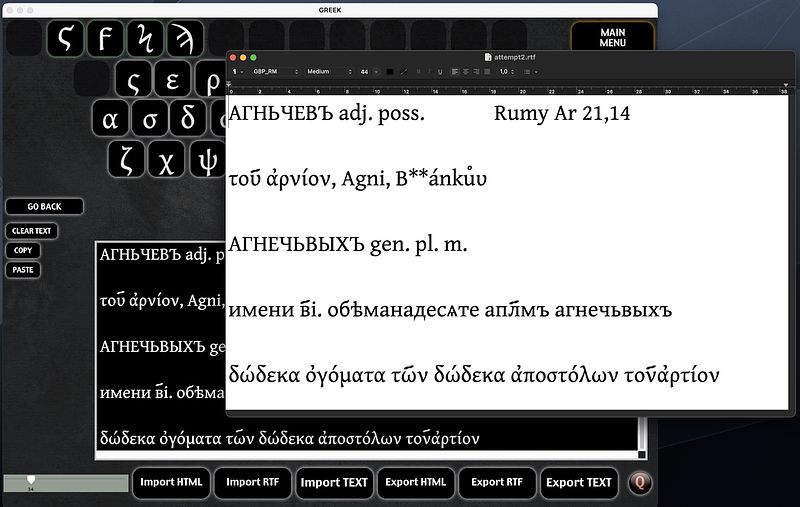Click the black text color swatch
The width and height of the screenshot is (800, 507).
pos(390,72)
